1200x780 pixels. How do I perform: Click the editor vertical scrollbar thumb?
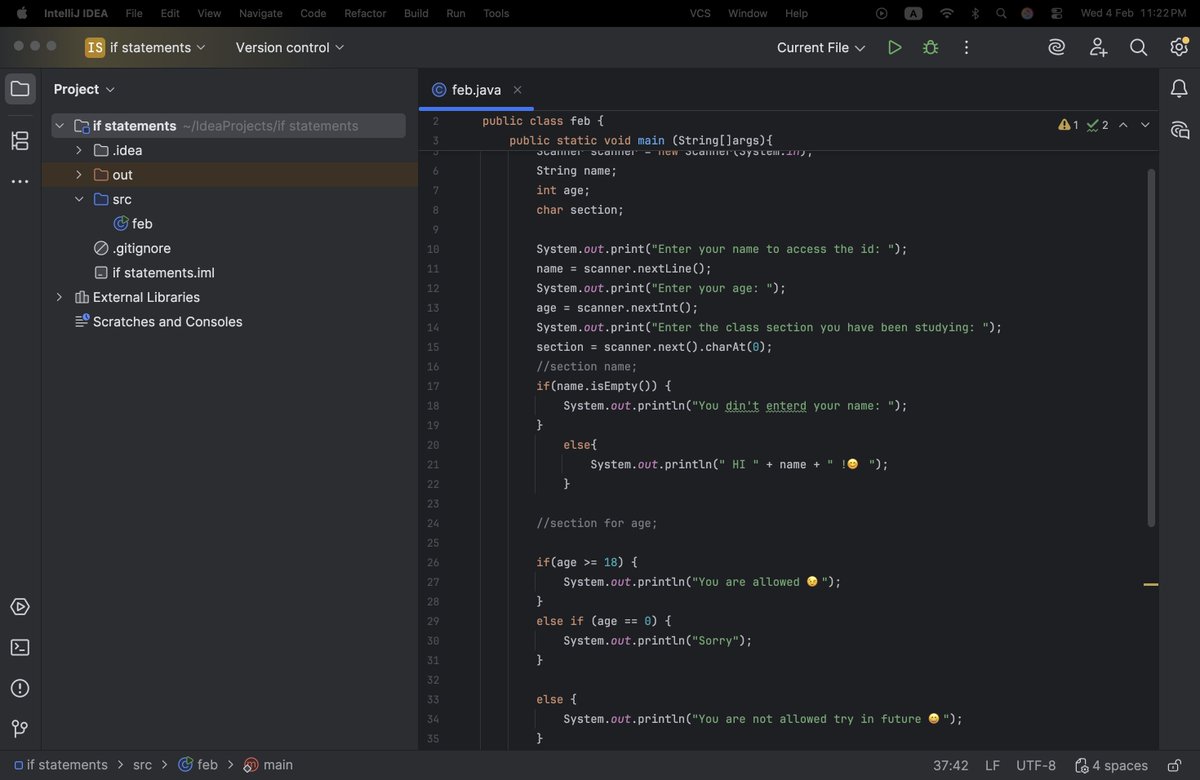pyautogui.click(x=1151, y=348)
